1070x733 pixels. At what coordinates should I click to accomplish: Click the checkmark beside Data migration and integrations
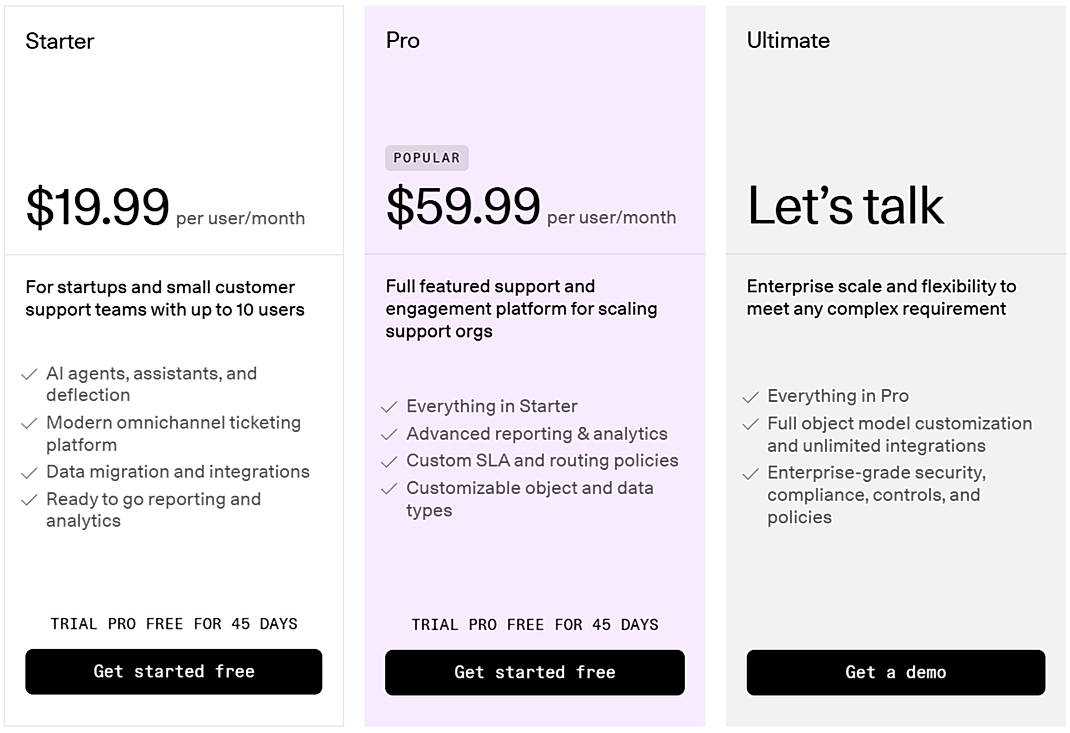[29, 472]
